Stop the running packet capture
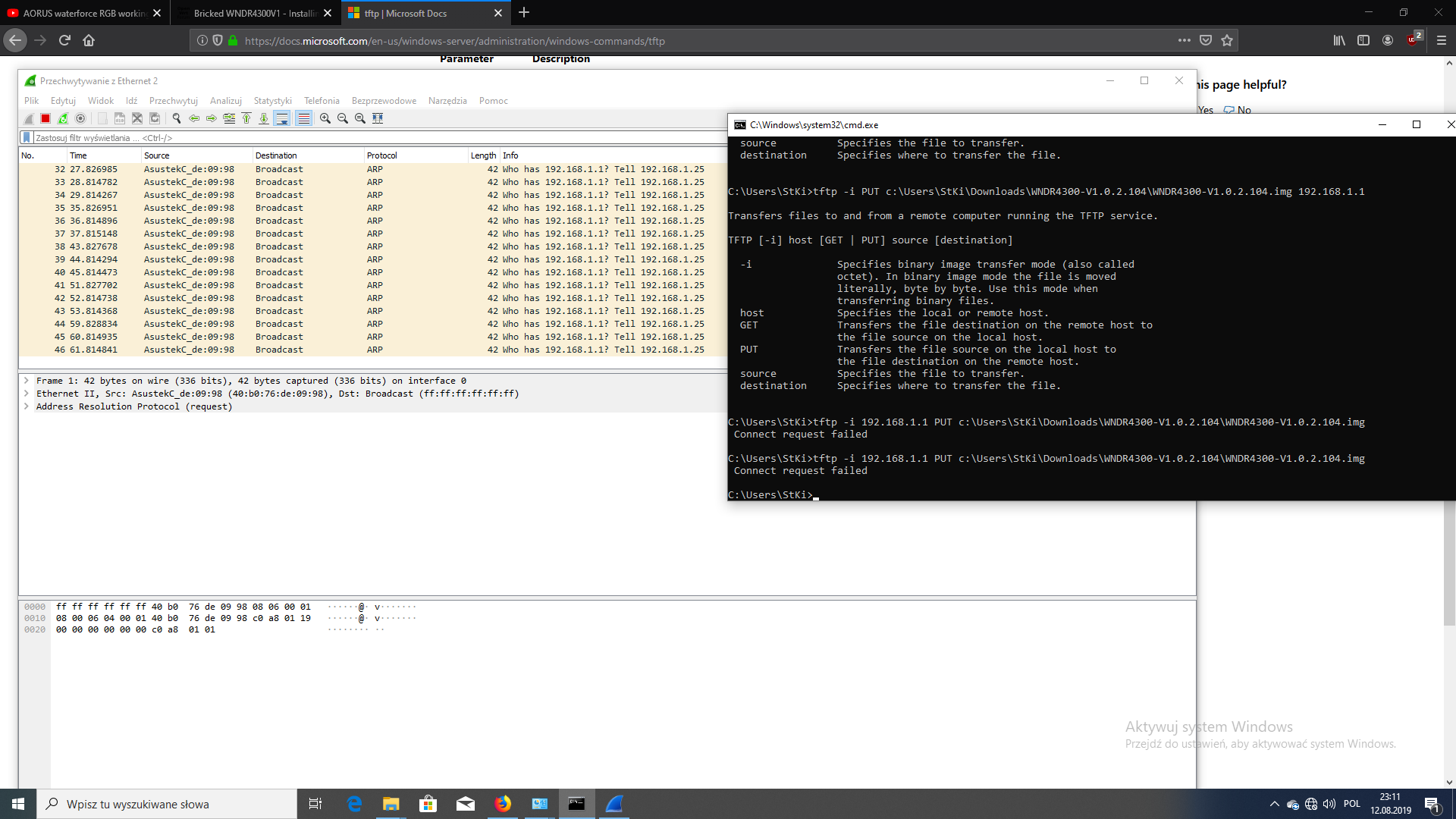This screenshot has width=1456, height=819. 45,118
